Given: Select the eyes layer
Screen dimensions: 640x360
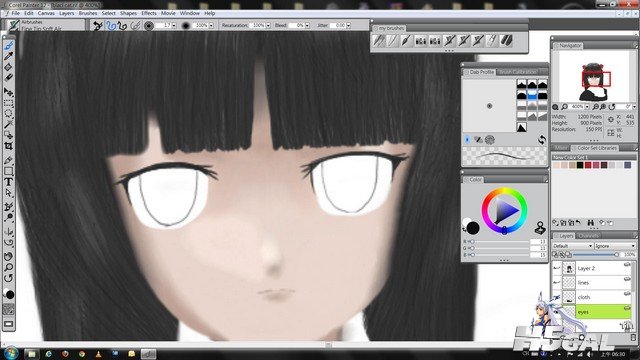Looking at the screenshot, I should point(603,312).
